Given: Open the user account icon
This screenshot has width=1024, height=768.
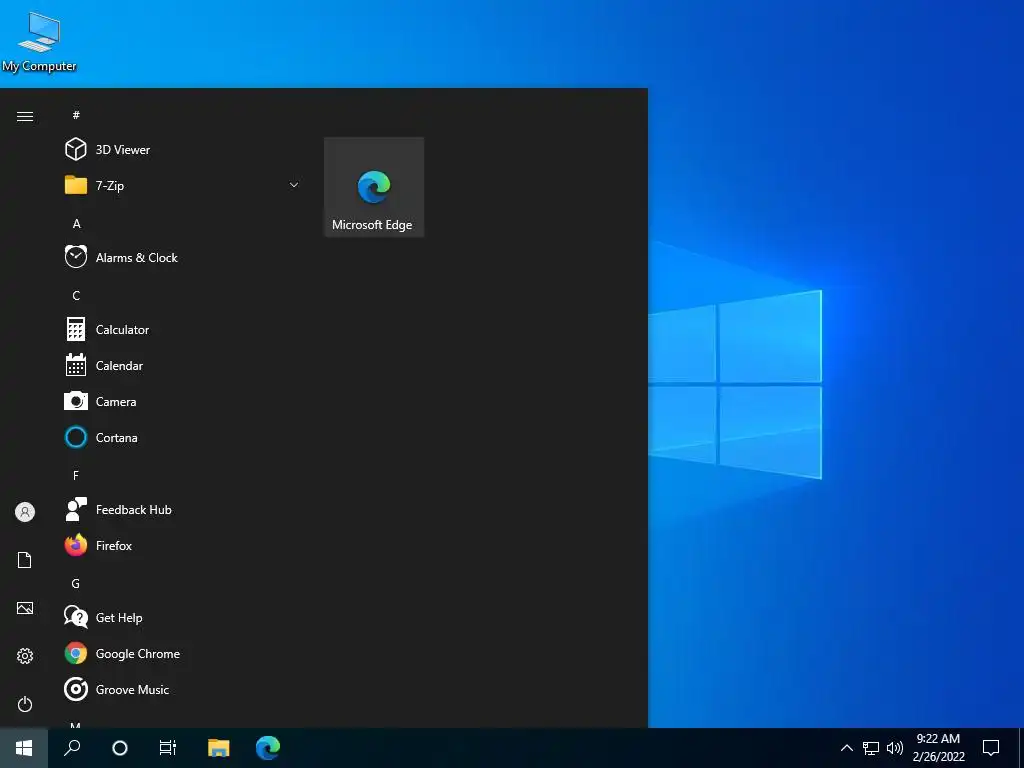Looking at the screenshot, I should tap(25, 512).
